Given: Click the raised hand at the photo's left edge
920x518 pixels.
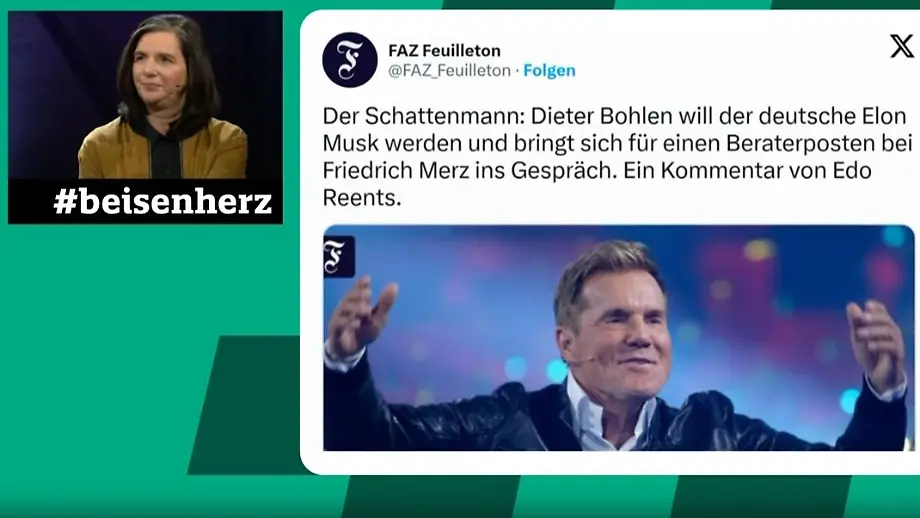Looking at the screenshot, I should [x=361, y=317].
